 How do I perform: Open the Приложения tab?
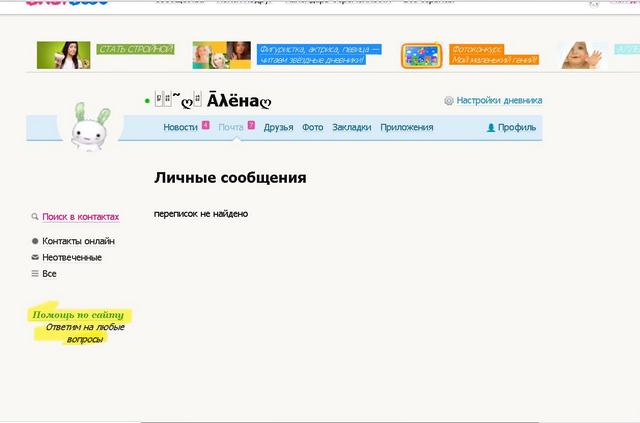pyautogui.click(x=407, y=127)
